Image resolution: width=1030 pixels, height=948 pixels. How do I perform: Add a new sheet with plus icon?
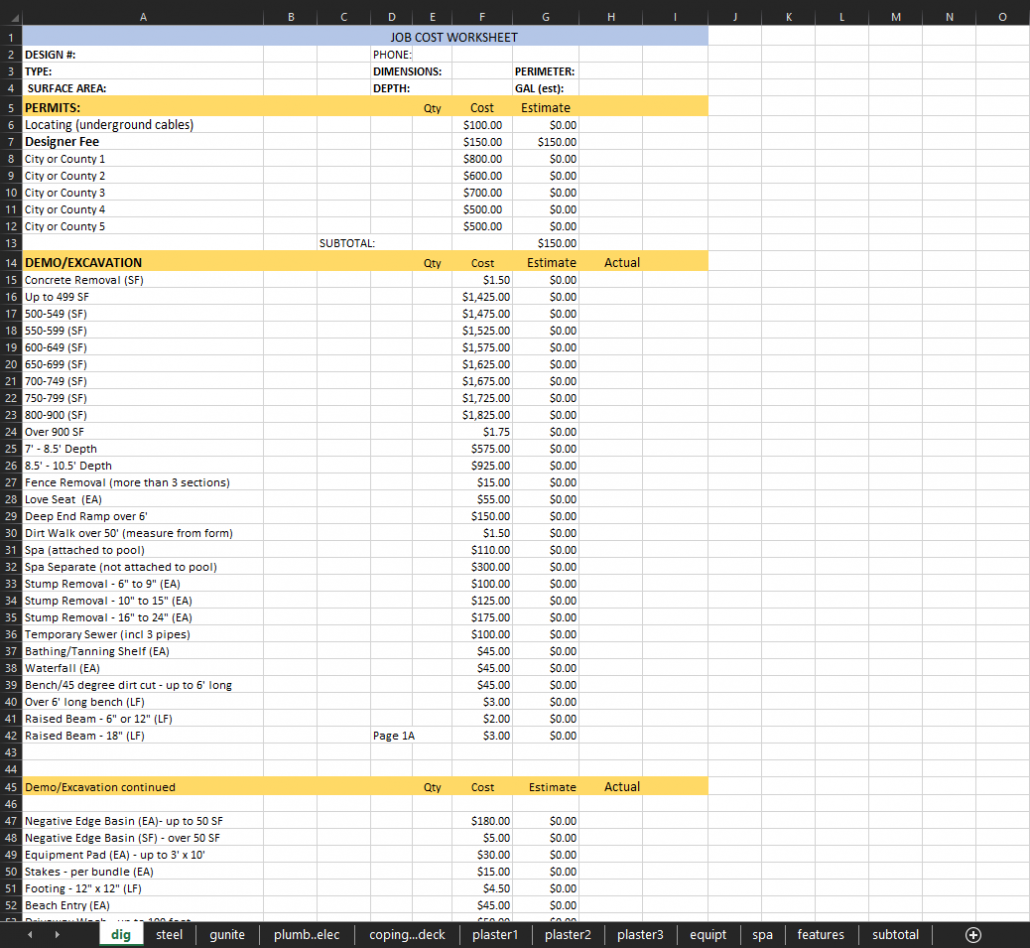(x=972, y=935)
